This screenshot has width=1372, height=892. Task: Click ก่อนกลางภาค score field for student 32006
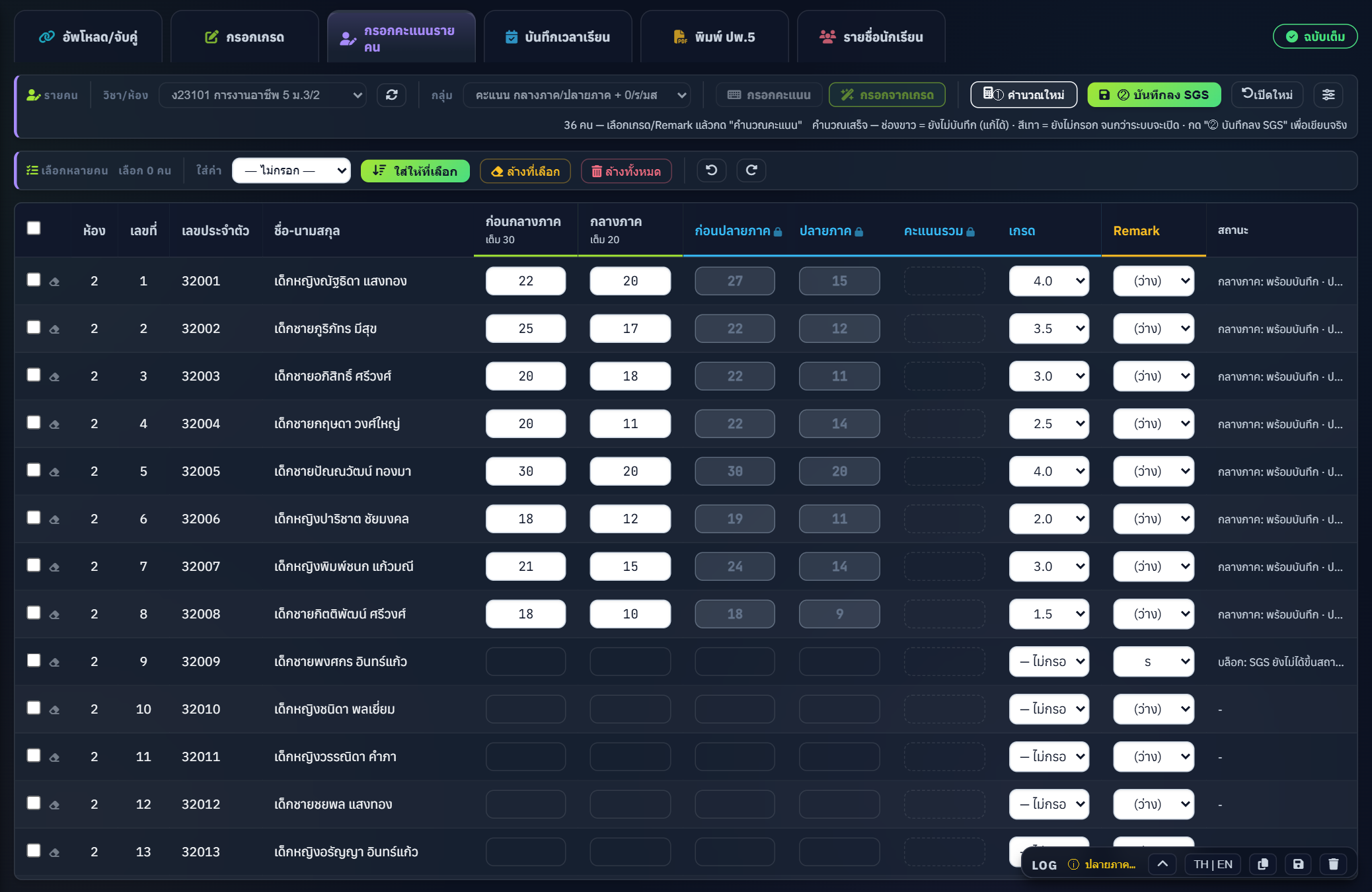[525, 519]
